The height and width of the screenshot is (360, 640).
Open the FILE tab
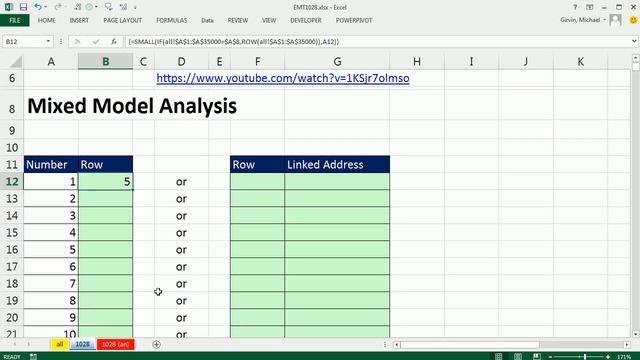click(15, 20)
